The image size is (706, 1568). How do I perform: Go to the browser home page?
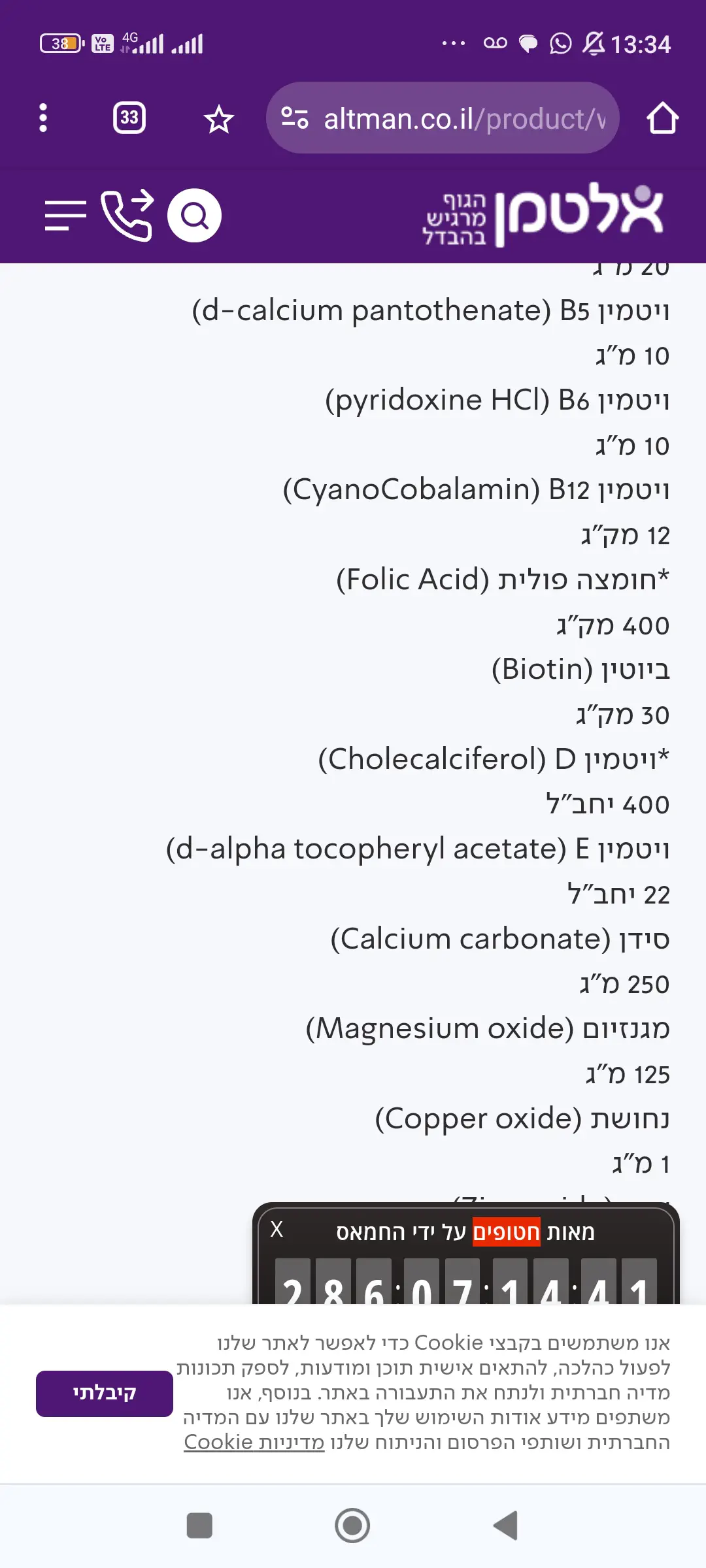[x=662, y=118]
